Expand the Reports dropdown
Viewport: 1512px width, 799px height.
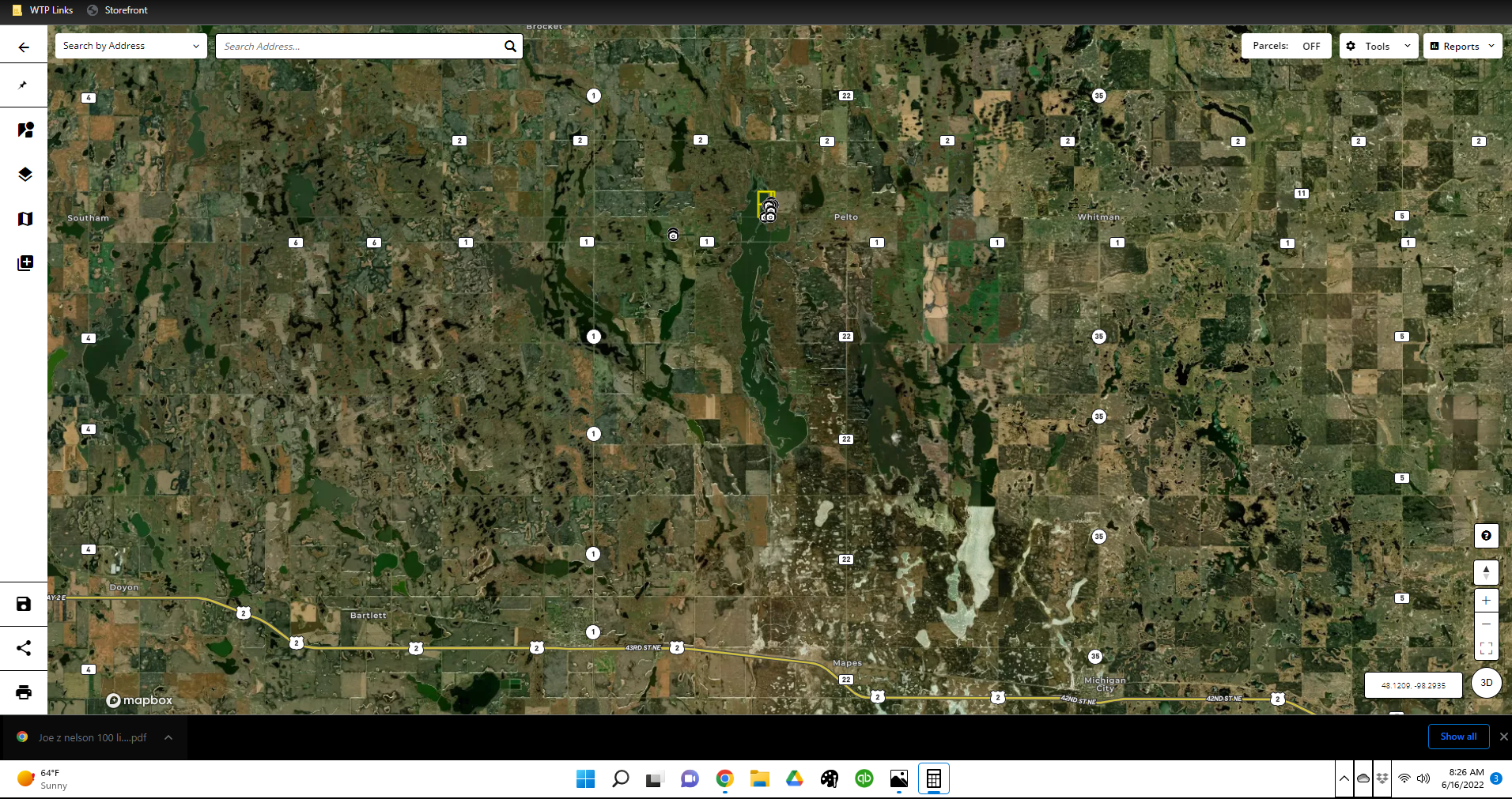click(1462, 46)
